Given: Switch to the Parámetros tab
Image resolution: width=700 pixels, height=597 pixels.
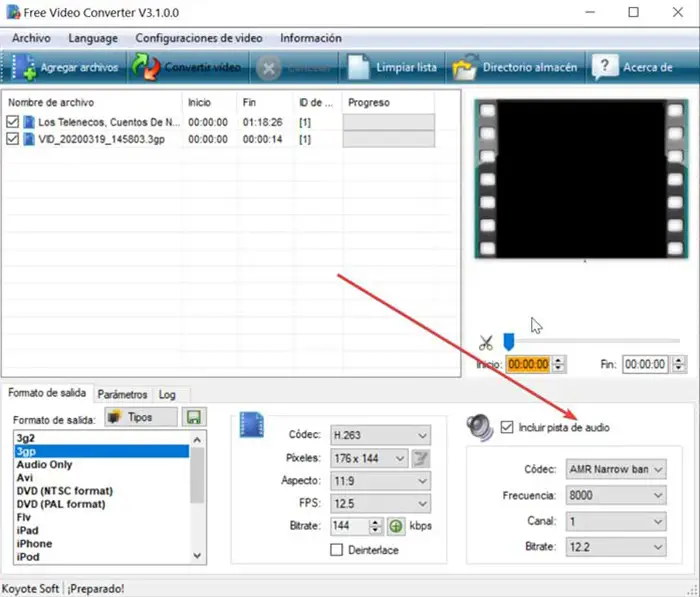Looking at the screenshot, I should coord(122,395).
